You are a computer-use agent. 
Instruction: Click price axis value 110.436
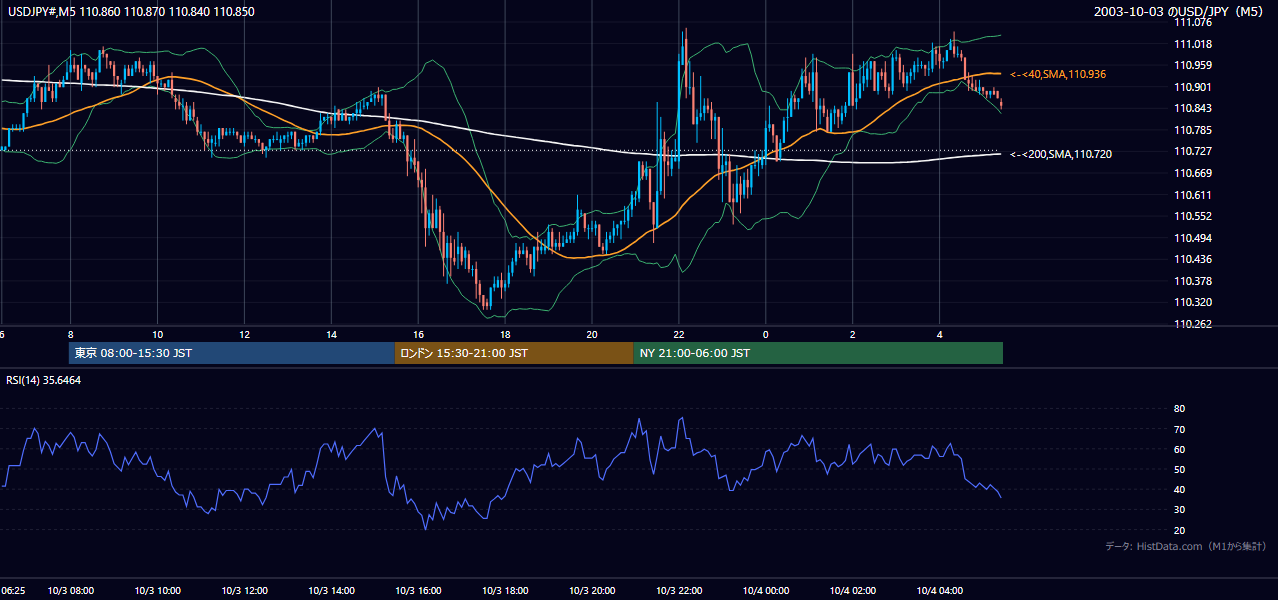point(1194,259)
